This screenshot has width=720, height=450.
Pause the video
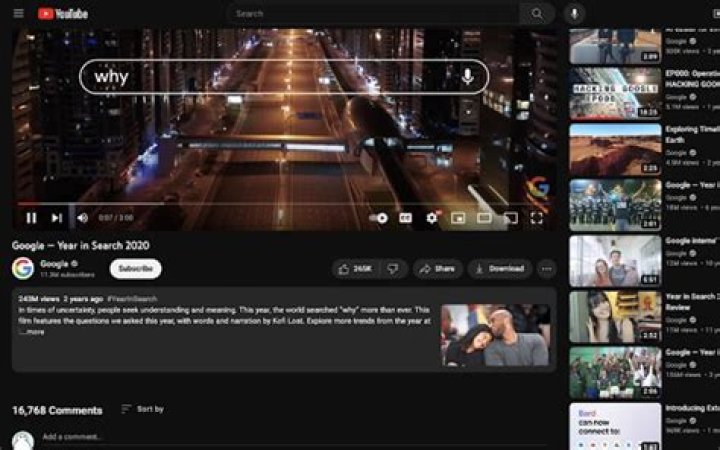click(x=31, y=218)
